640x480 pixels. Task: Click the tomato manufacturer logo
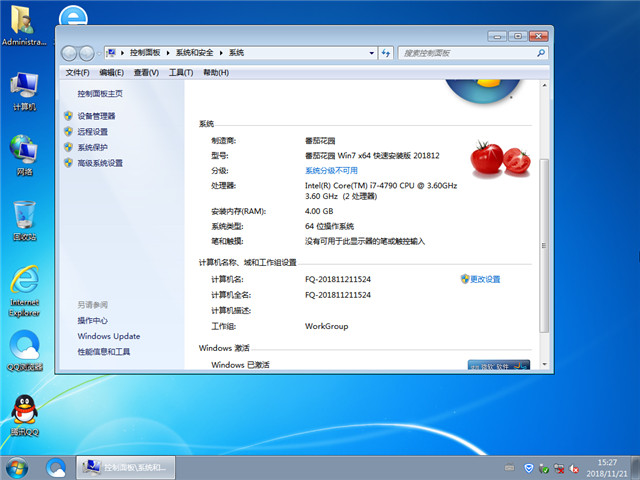500,159
